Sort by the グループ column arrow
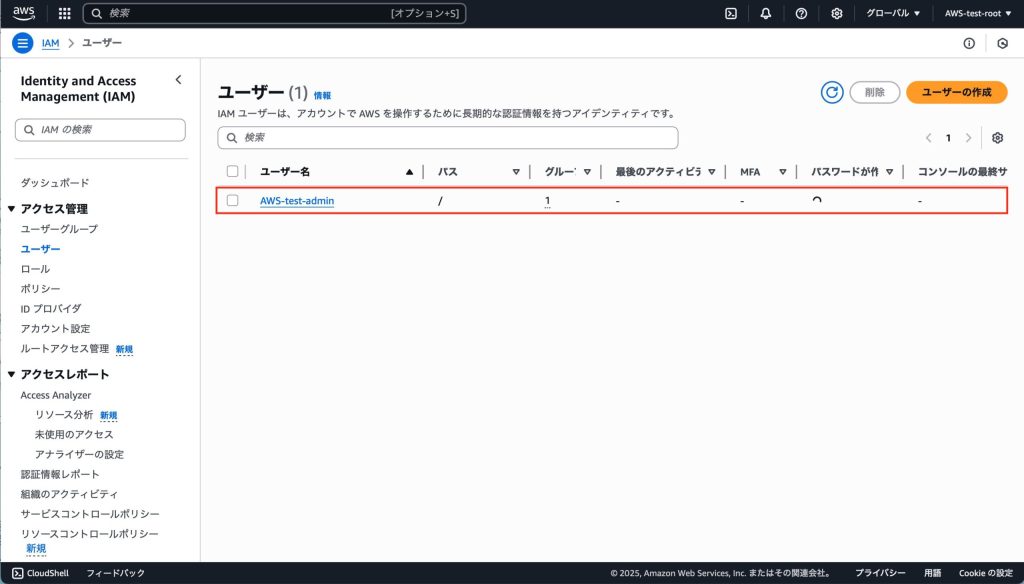 tap(587, 172)
